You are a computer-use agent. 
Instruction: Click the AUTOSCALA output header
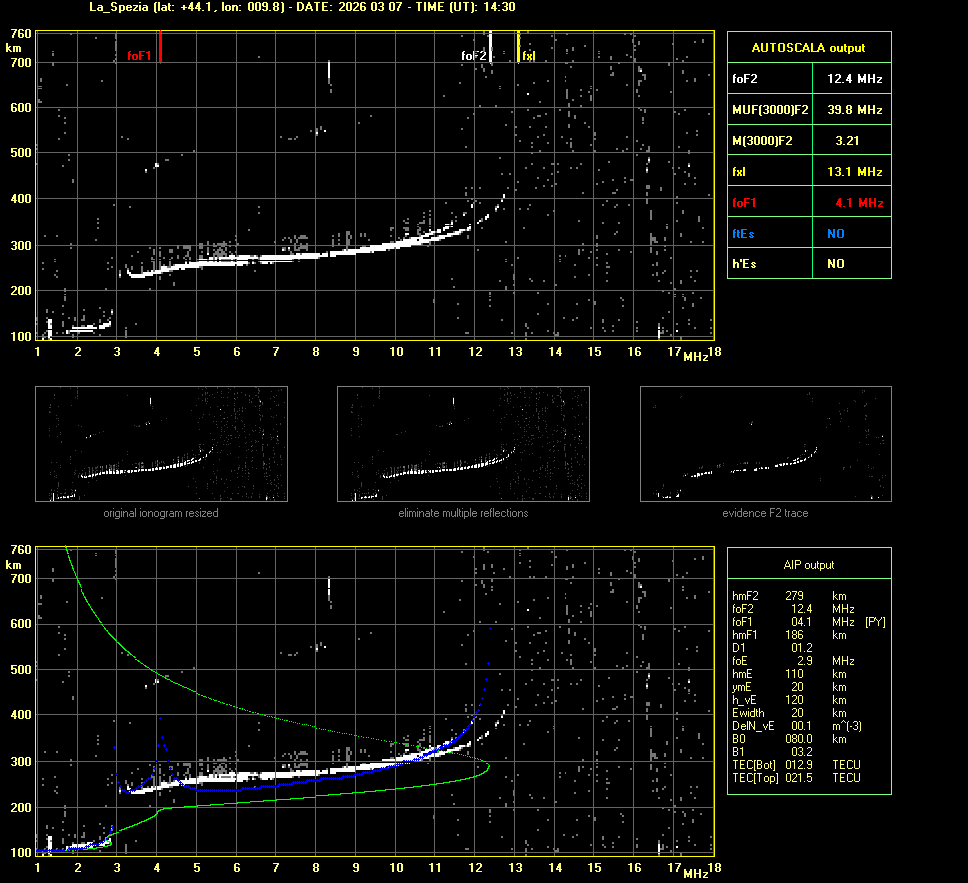point(808,47)
